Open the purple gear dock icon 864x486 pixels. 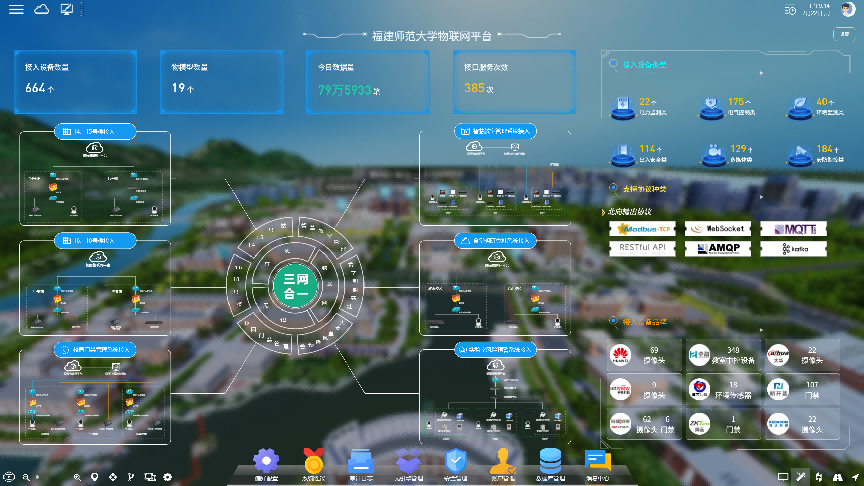tap(266, 462)
